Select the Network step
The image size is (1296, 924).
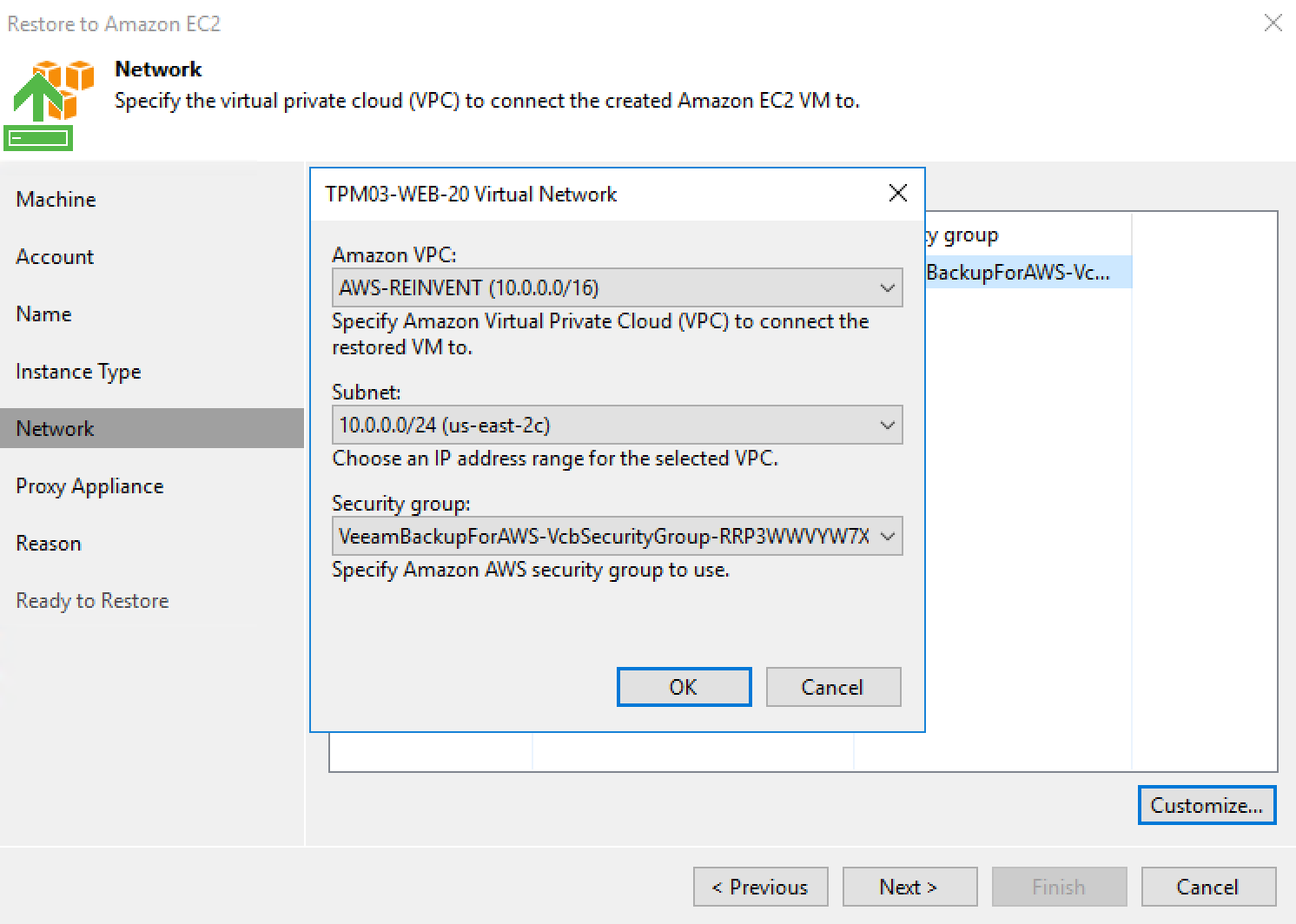[x=152, y=428]
